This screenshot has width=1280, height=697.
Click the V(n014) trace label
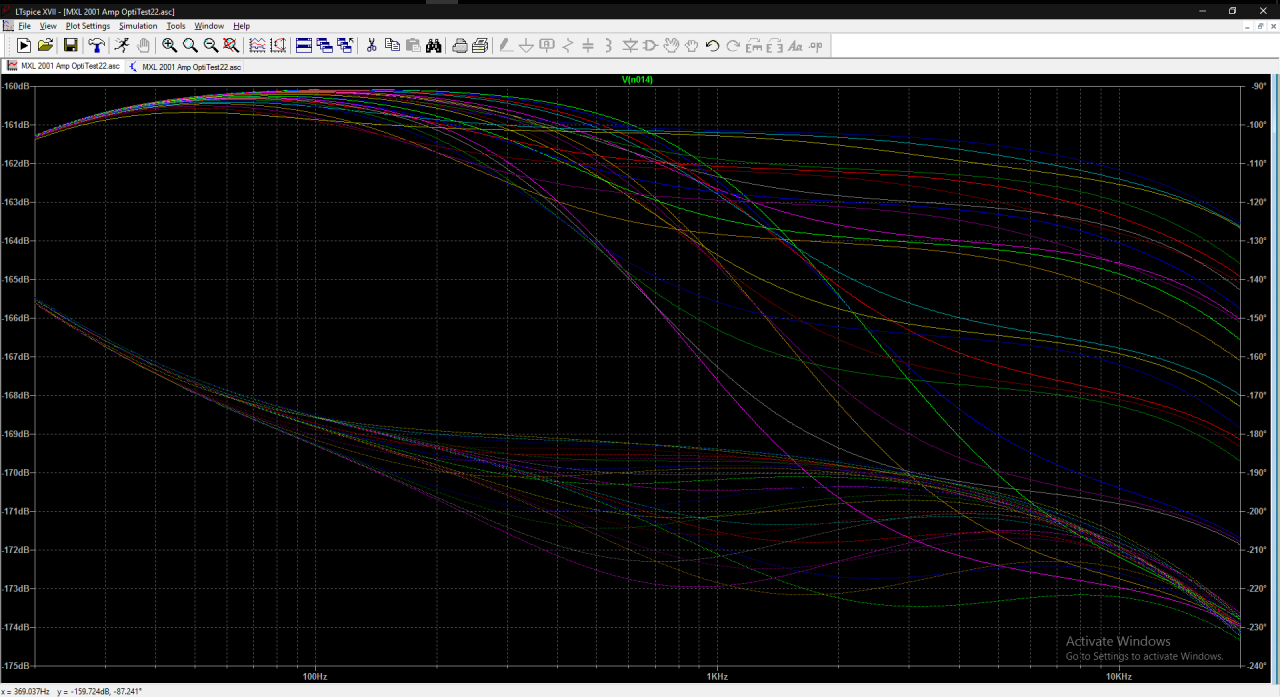tap(637, 79)
